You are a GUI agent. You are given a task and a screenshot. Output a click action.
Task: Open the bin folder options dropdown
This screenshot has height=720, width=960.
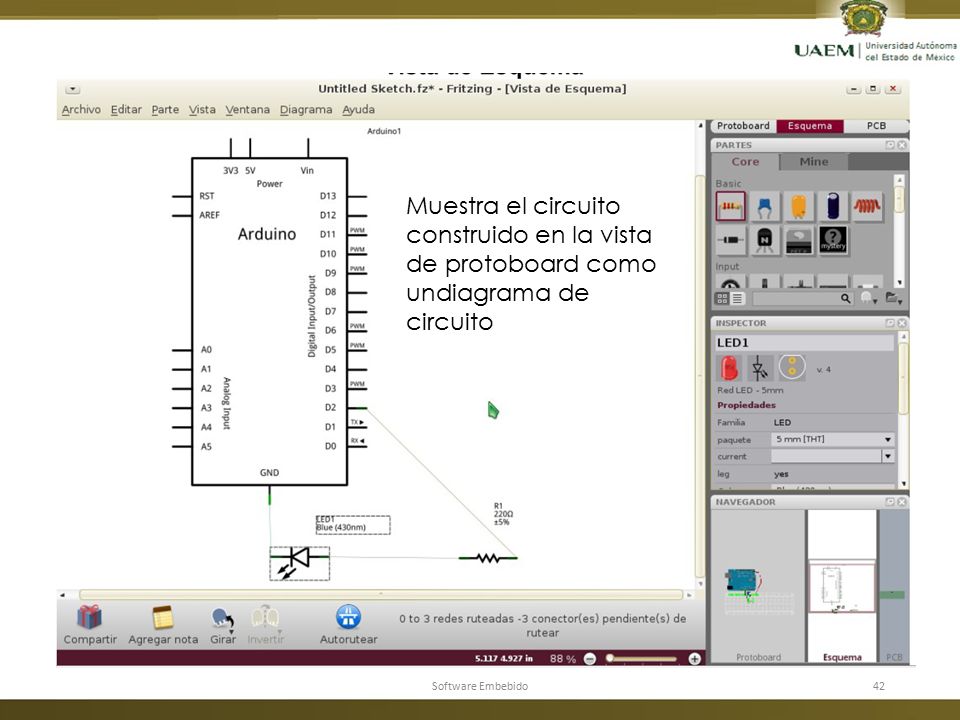[x=894, y=298]
